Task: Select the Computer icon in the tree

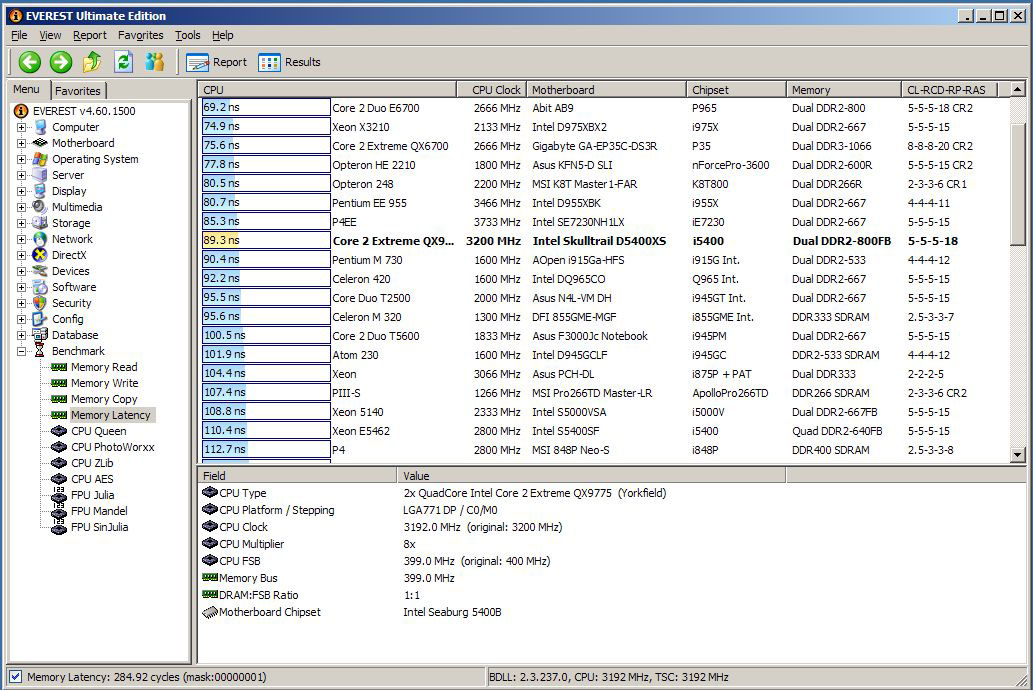Action: point(40,127)
